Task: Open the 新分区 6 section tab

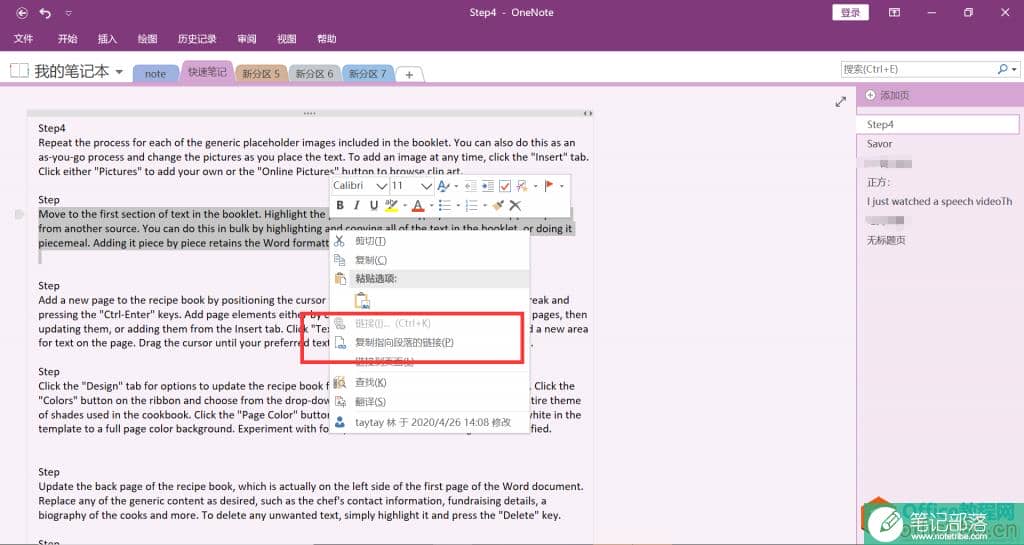Action: pos(314,74)
